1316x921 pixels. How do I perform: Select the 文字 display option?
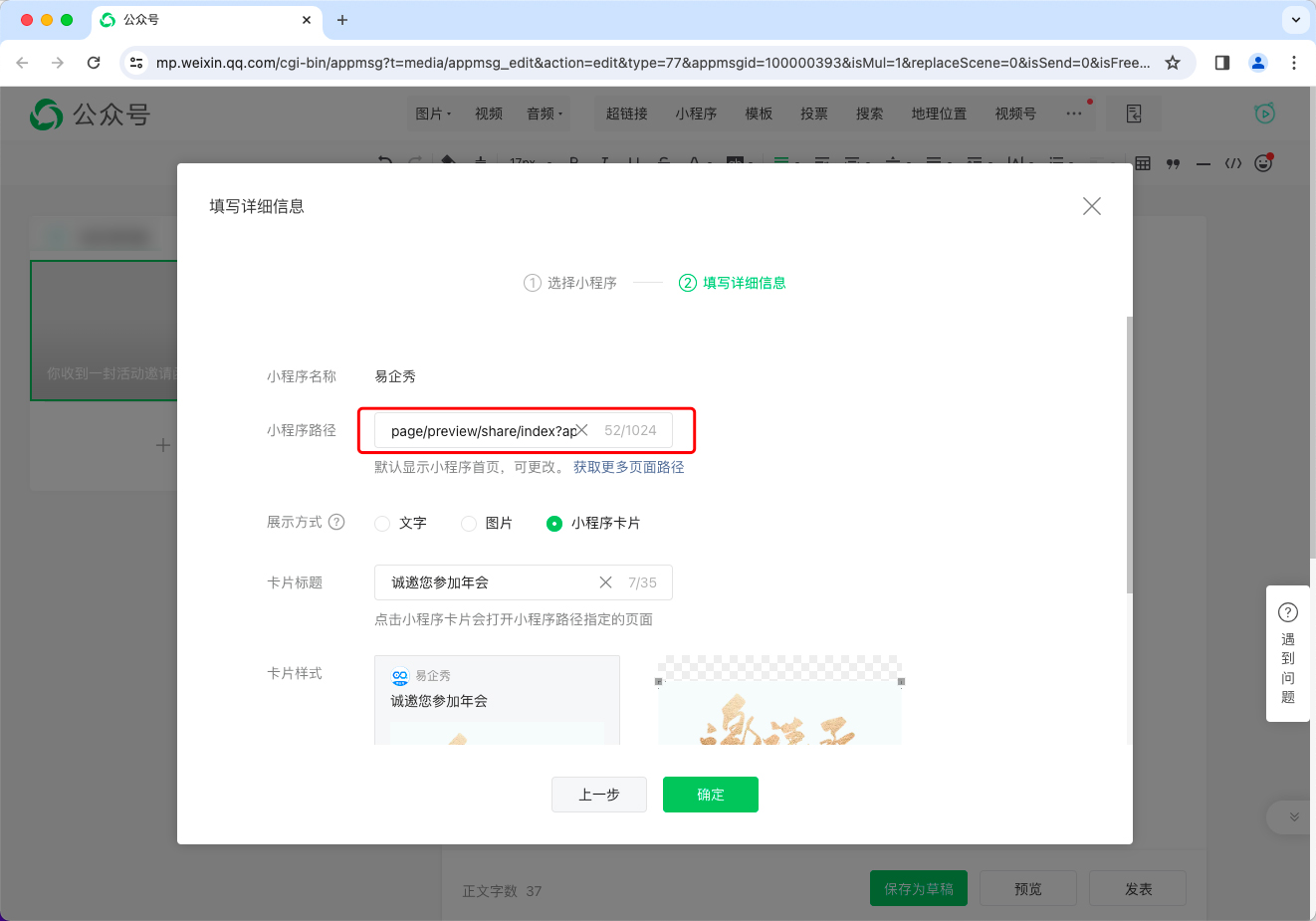pos(382,524)
